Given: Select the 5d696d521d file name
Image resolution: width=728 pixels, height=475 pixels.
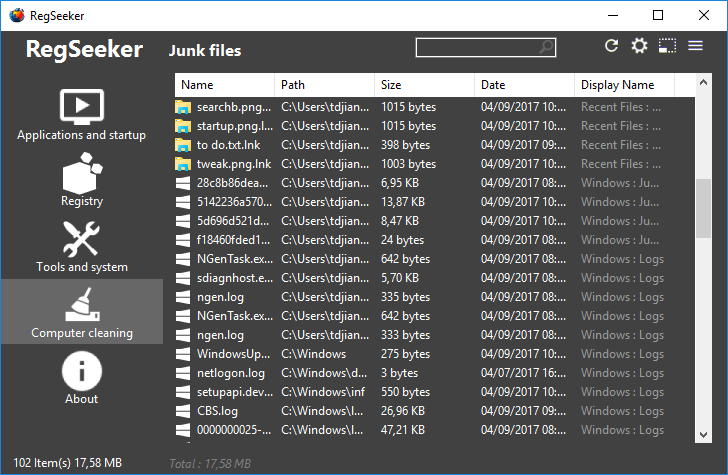Looking at the screenshot, I should coord(233,221).
